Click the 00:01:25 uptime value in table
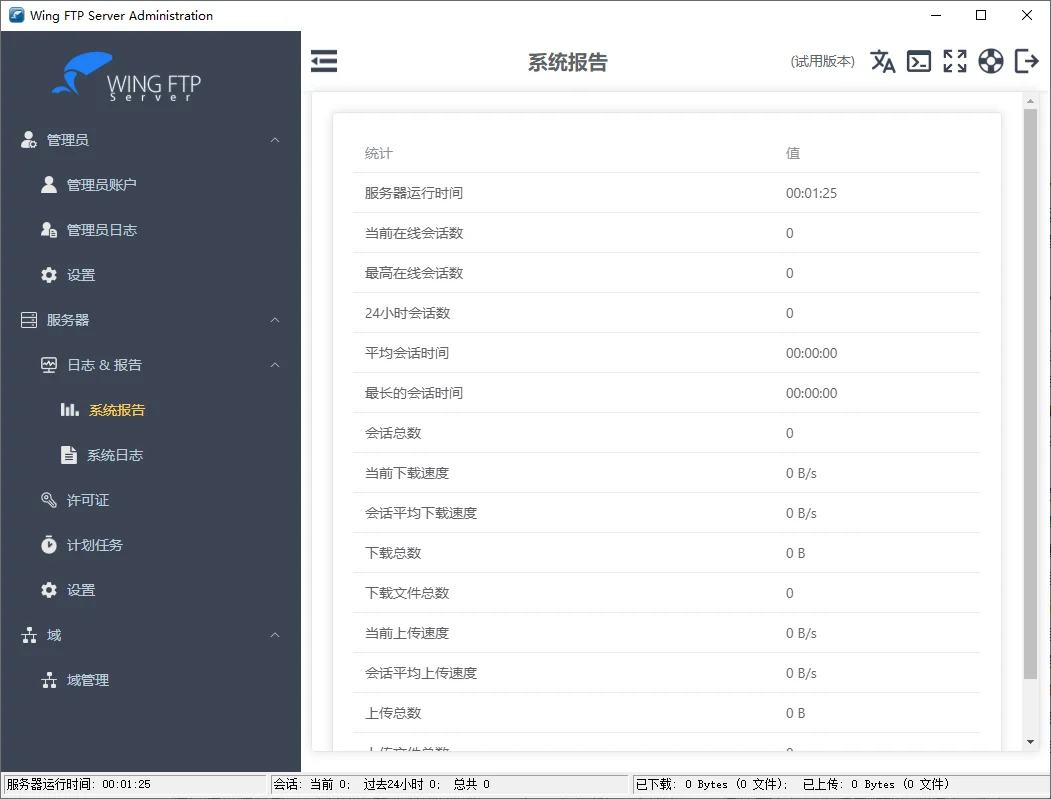 pyautogui.click(x=811, y=193)
